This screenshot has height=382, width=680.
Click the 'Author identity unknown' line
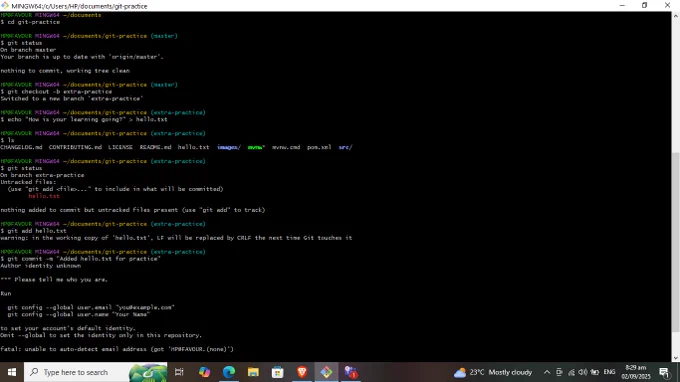coord(40,266)
